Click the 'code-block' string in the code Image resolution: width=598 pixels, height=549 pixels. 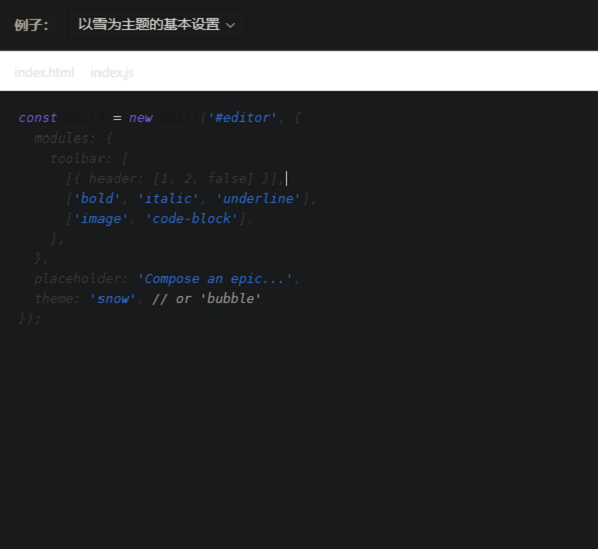(191, 218)
